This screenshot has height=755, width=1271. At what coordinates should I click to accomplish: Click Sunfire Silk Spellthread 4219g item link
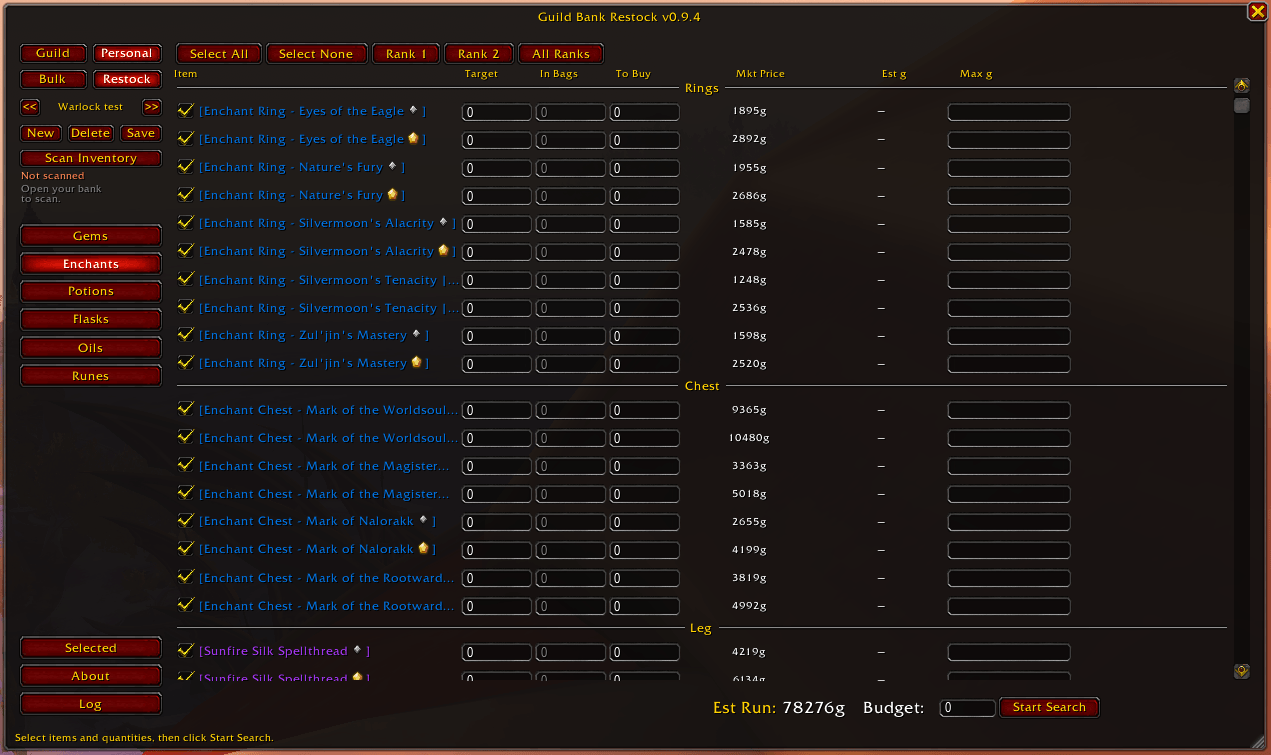284,651
